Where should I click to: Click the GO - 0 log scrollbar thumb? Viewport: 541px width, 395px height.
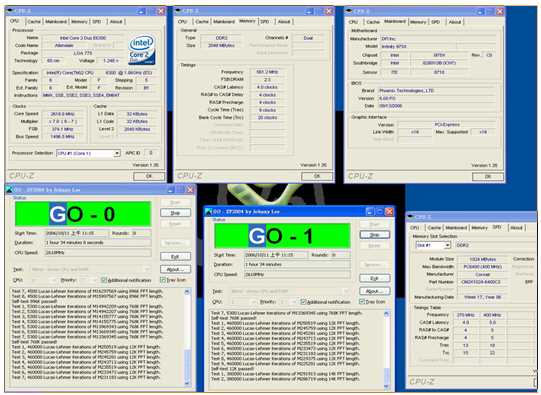(x=187, y=365)
